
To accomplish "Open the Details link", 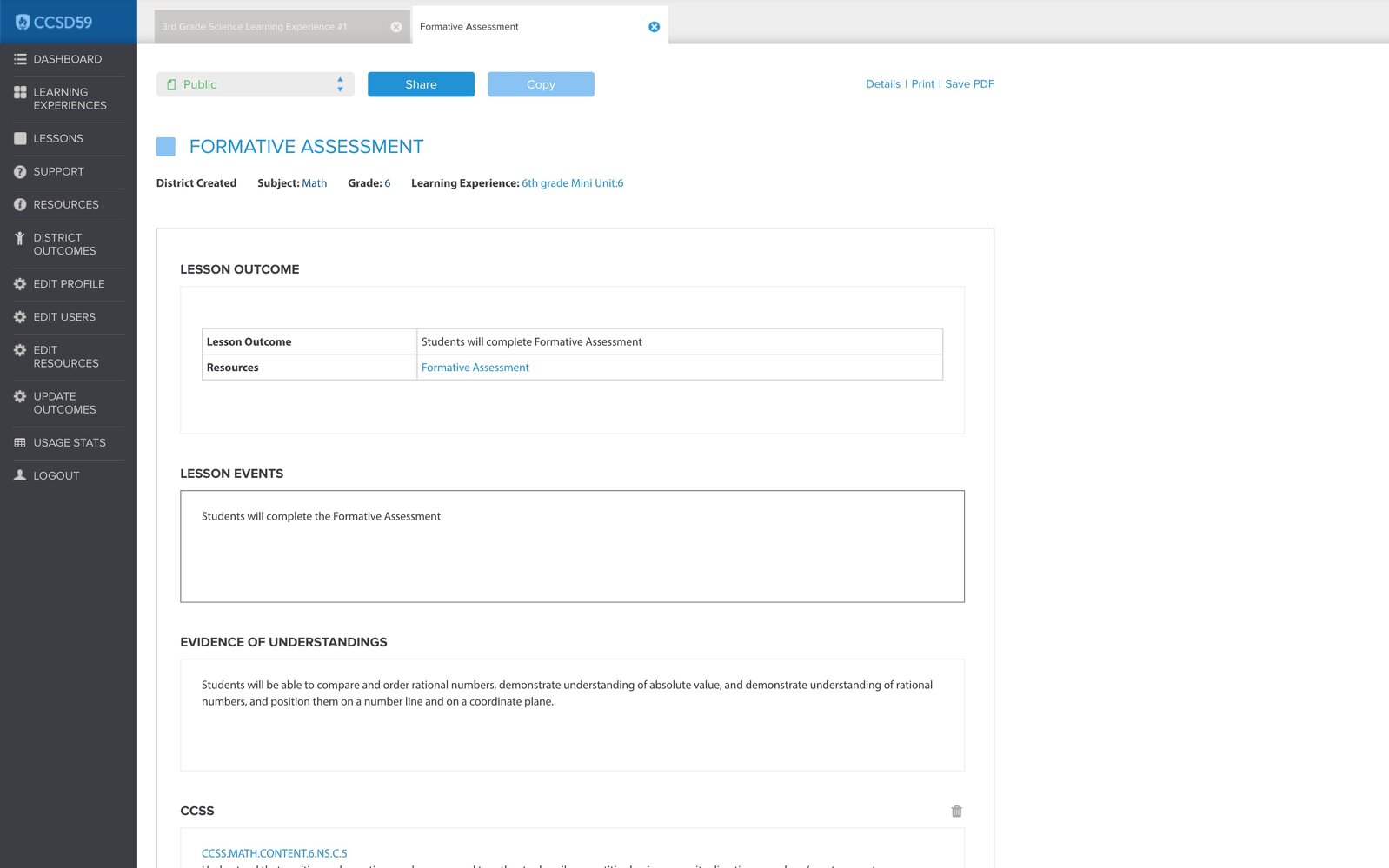I will (883, 84).
